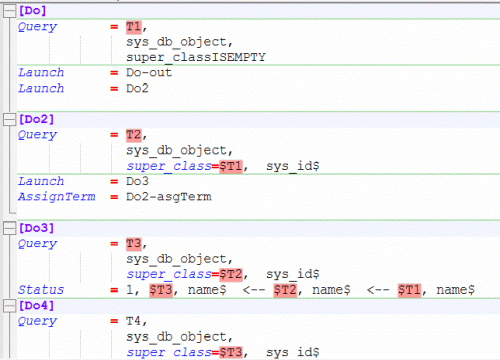Click the Do3 launch value under Do2

(x=137, y=181)
